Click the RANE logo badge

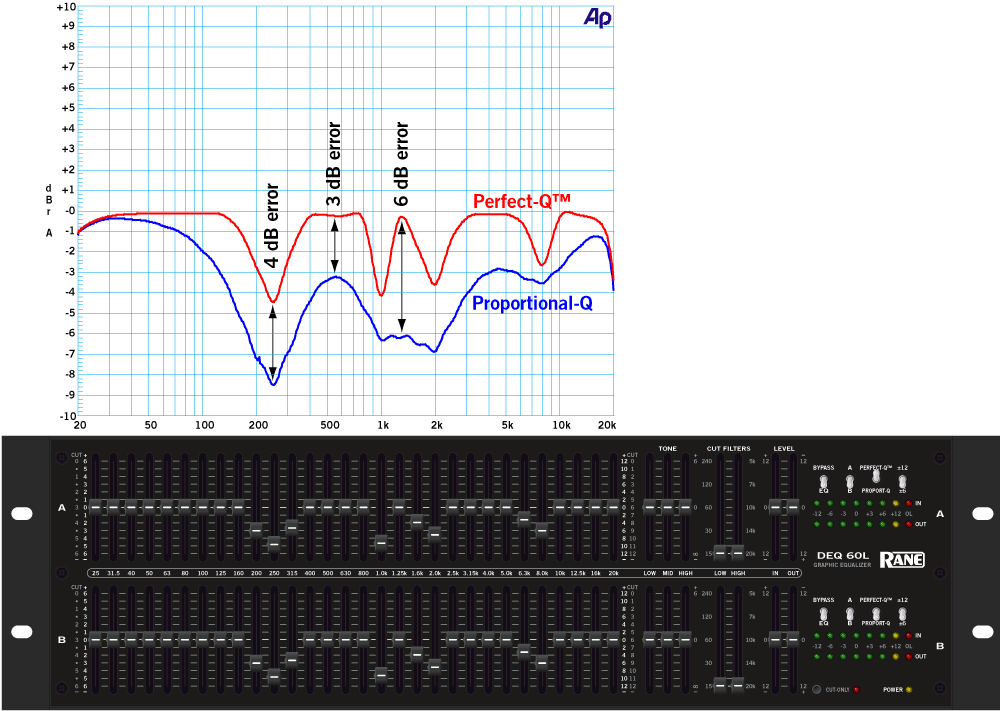click(x=902, y=560)
